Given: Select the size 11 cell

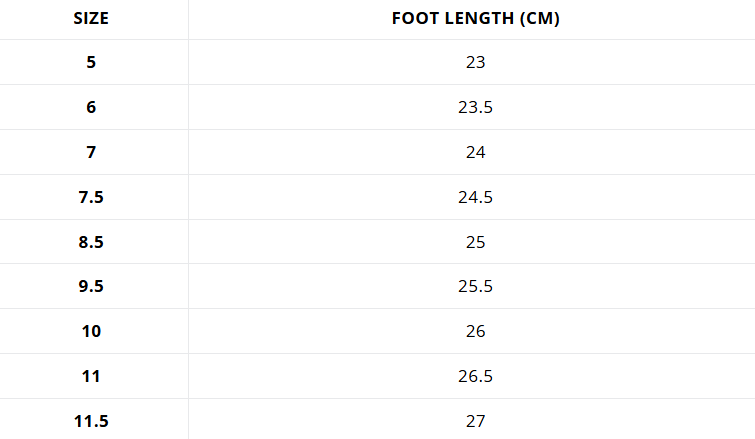Looking at the screenshot, I should point(91,376).
